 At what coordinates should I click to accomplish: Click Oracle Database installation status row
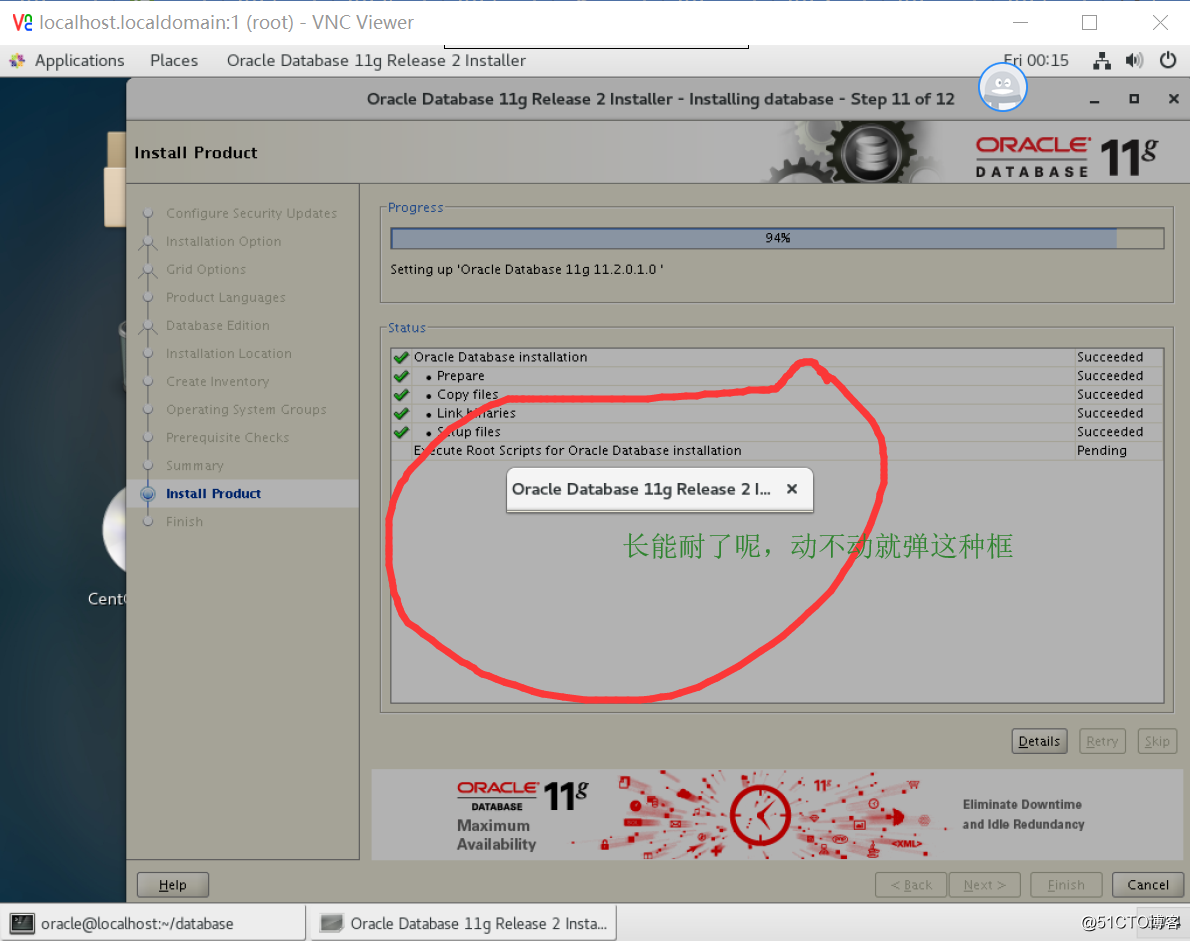777,357
